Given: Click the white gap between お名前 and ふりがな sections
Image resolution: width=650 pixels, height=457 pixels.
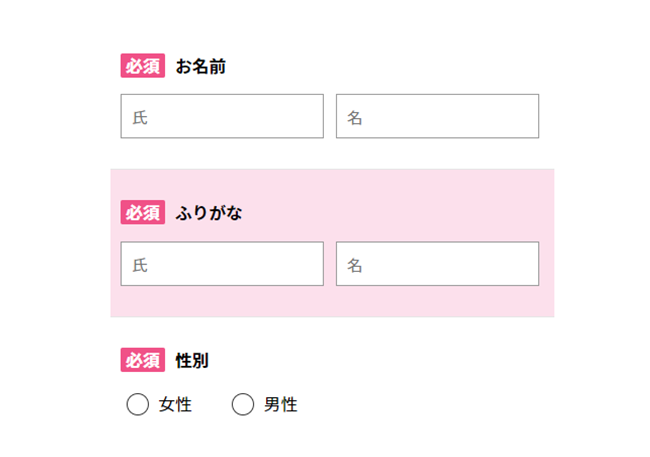Looking at the screenshot, I should (330, 154).
